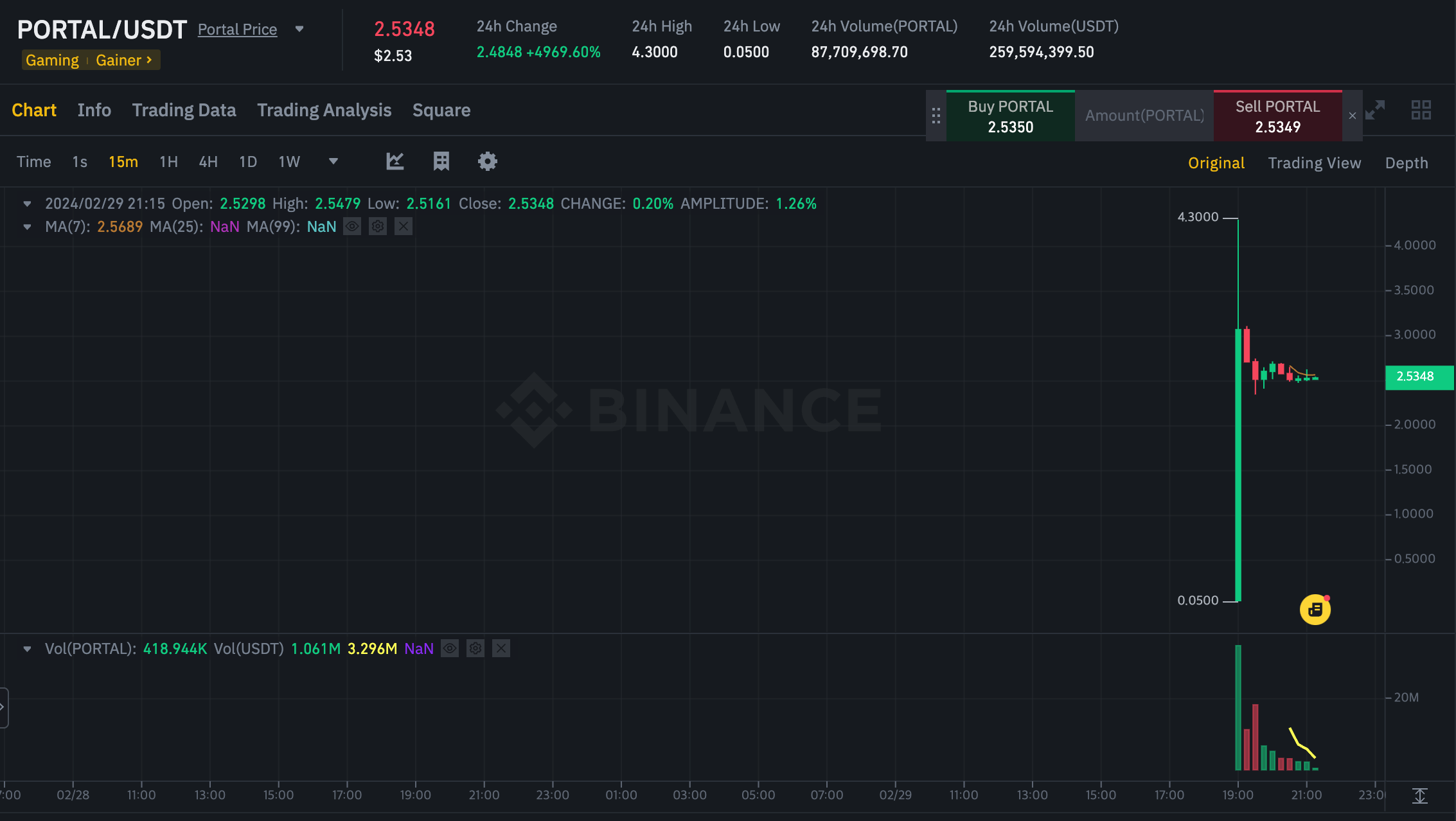
Task: Expand more time intervals dropdown arrow
Action: click(x=333, y=161)
